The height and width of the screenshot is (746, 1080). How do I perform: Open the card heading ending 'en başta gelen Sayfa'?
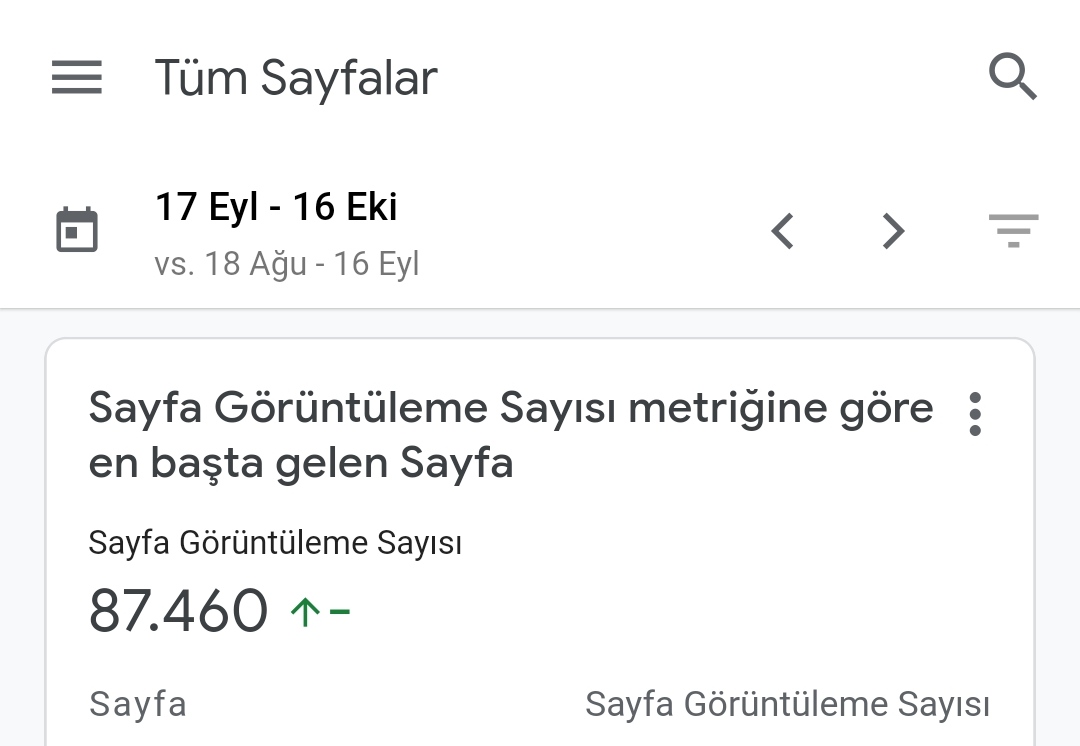(511, 435)
